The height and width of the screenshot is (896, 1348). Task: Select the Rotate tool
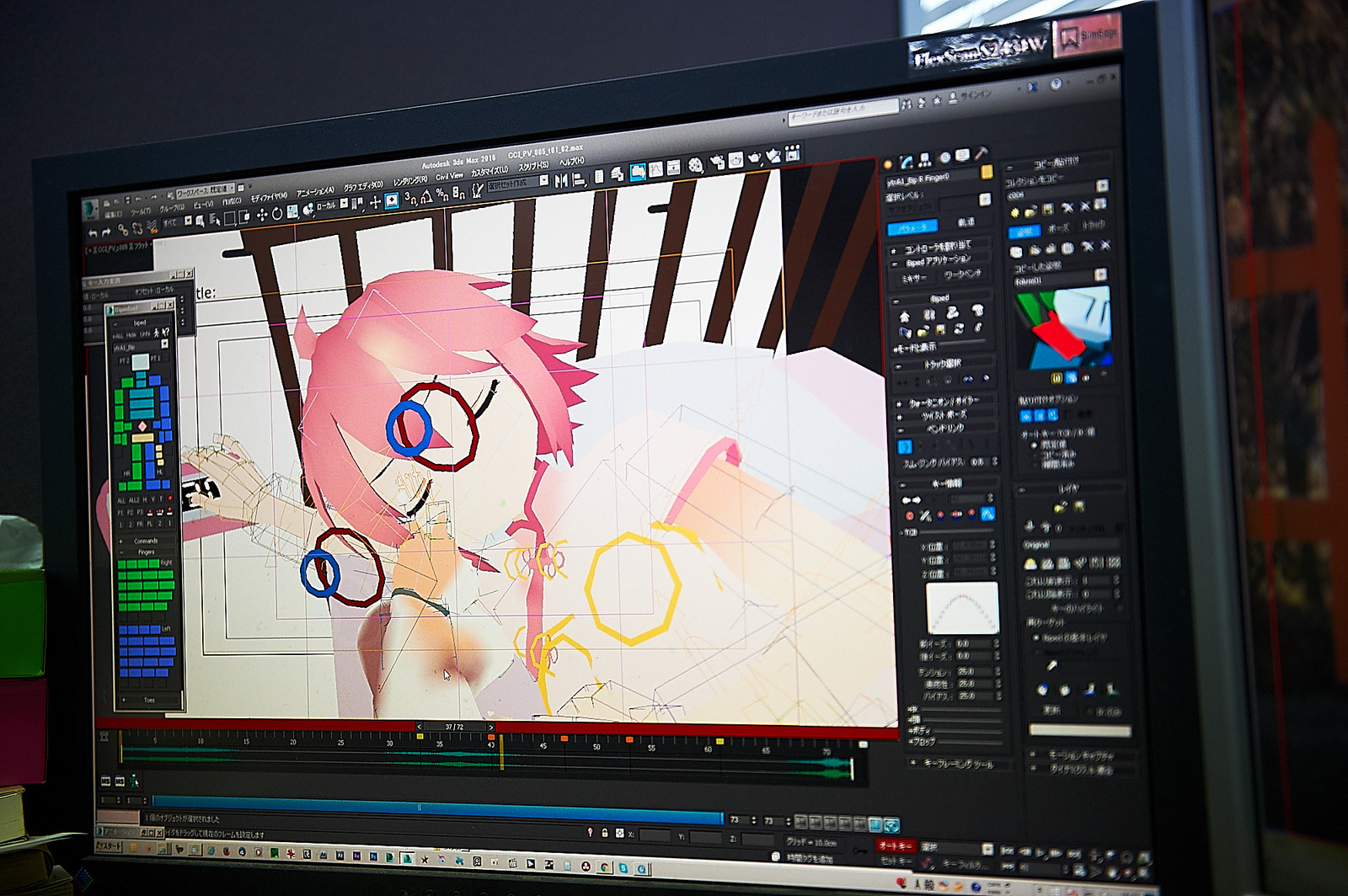pyautogui.click(x=278, y=214)
